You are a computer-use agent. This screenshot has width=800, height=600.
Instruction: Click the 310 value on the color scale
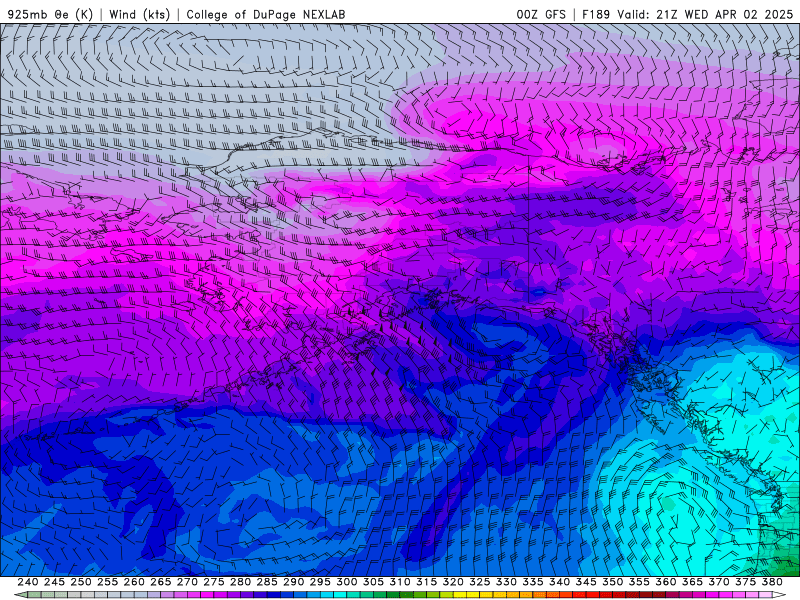tap(400, 582)
